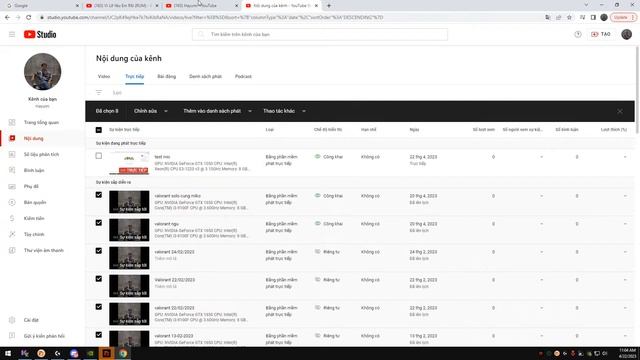This screenshot has height=360, width=640.
Task: Bookmark this page with the star icon
Action: (569, 17)
